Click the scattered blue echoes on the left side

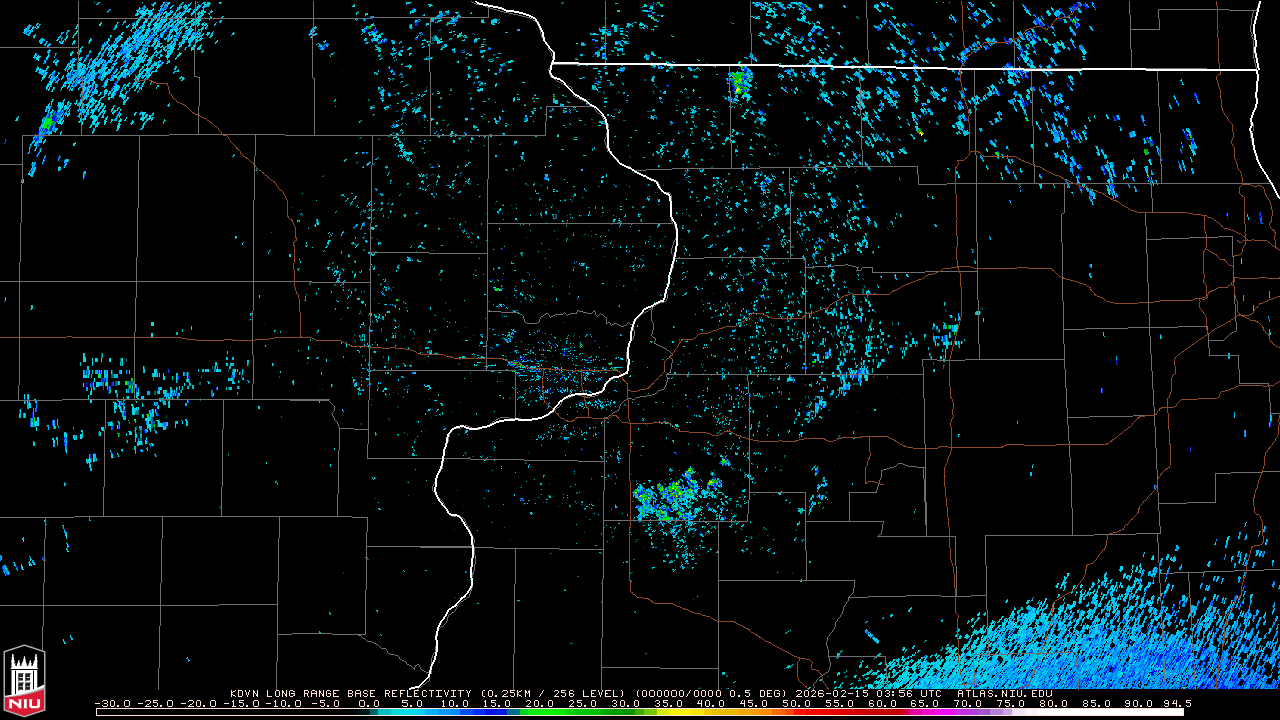pos(140,395)
